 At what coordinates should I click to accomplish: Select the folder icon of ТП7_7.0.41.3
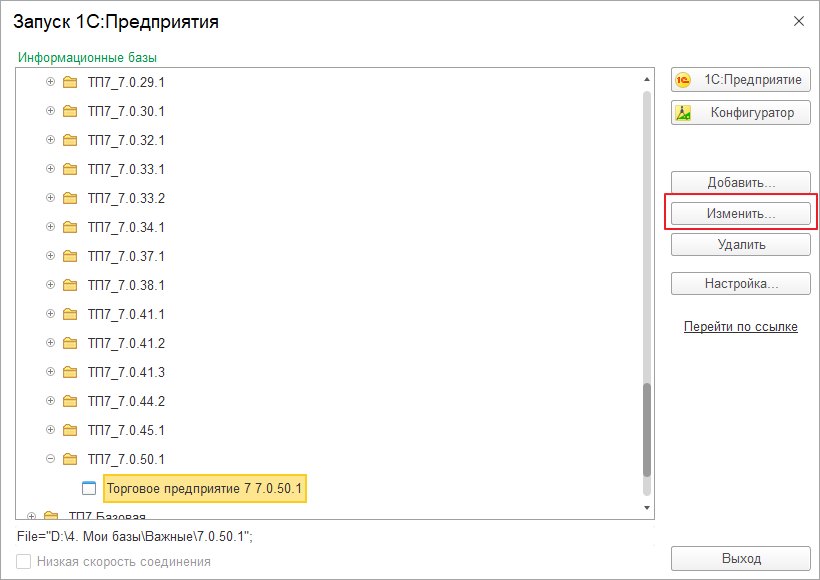(70, 372)
